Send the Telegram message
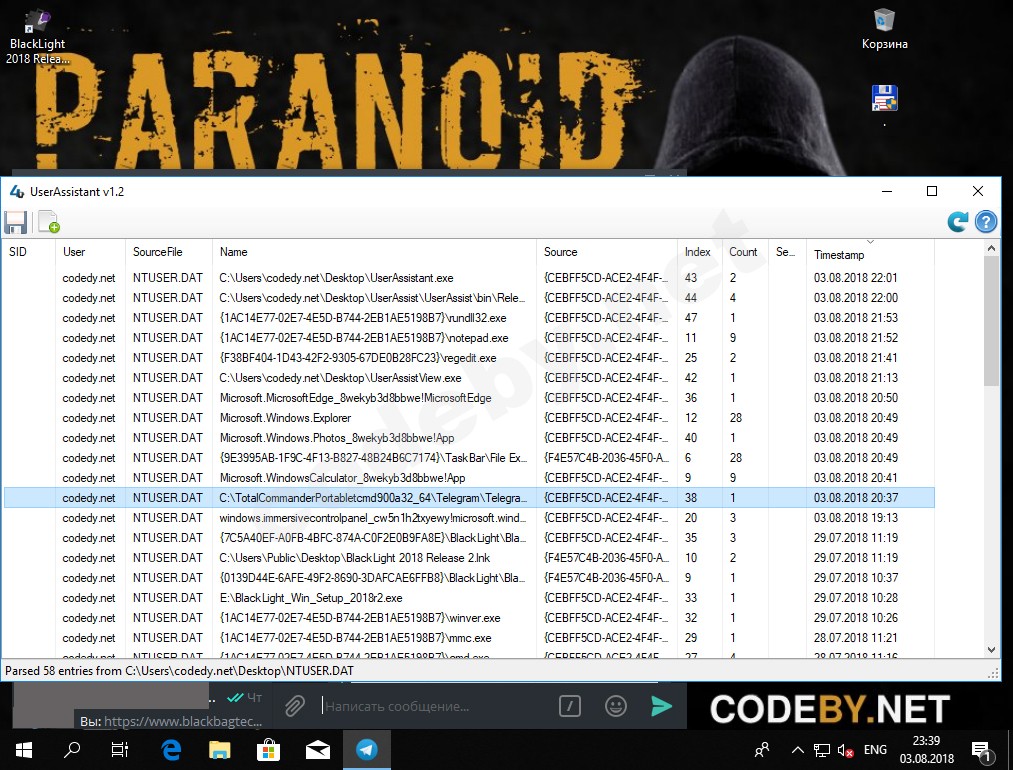The width and height of the screenshot is (1013, 770). point(661,706)
